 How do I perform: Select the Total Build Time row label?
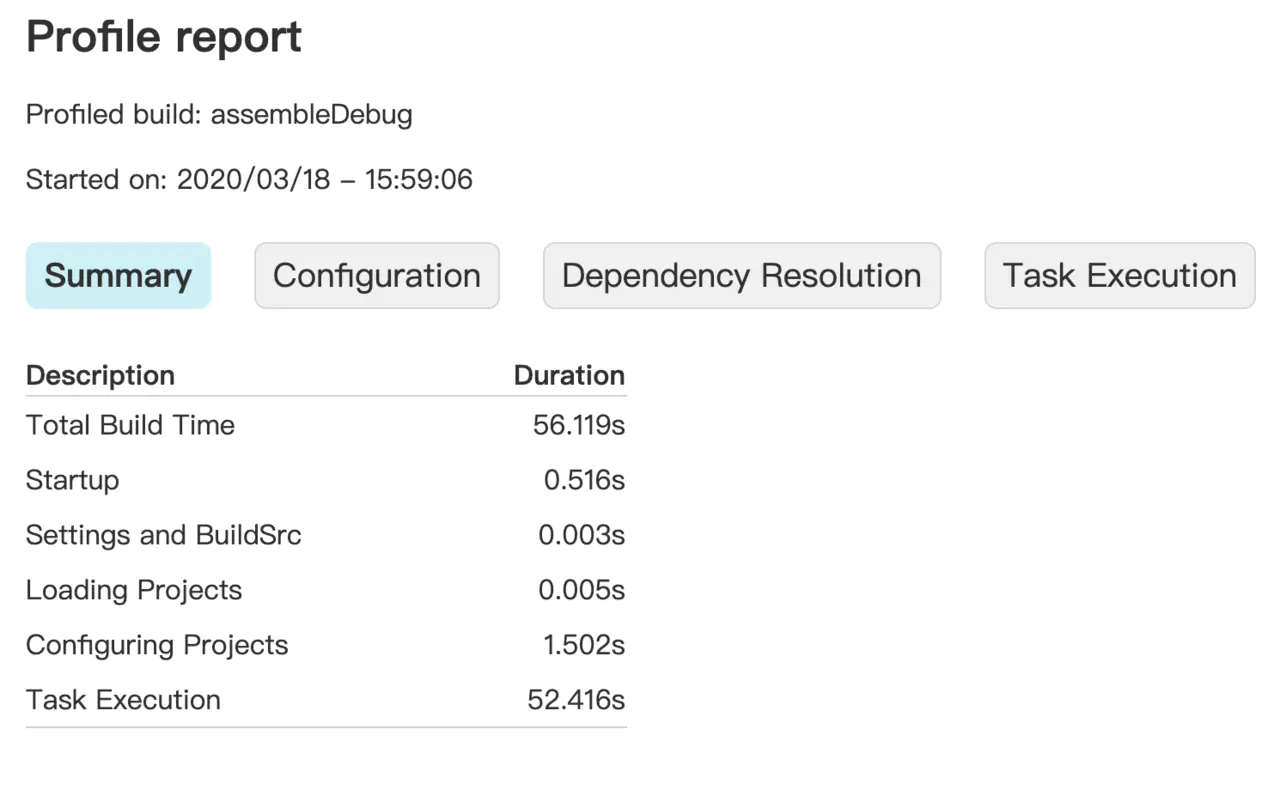[x=130, y=425]
